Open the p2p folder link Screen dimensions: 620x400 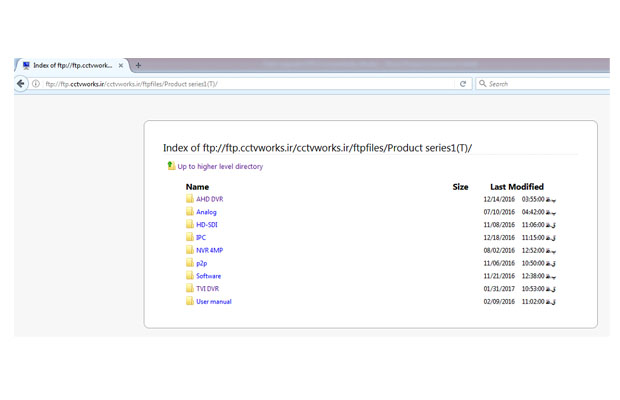click(x=202, y=263)
